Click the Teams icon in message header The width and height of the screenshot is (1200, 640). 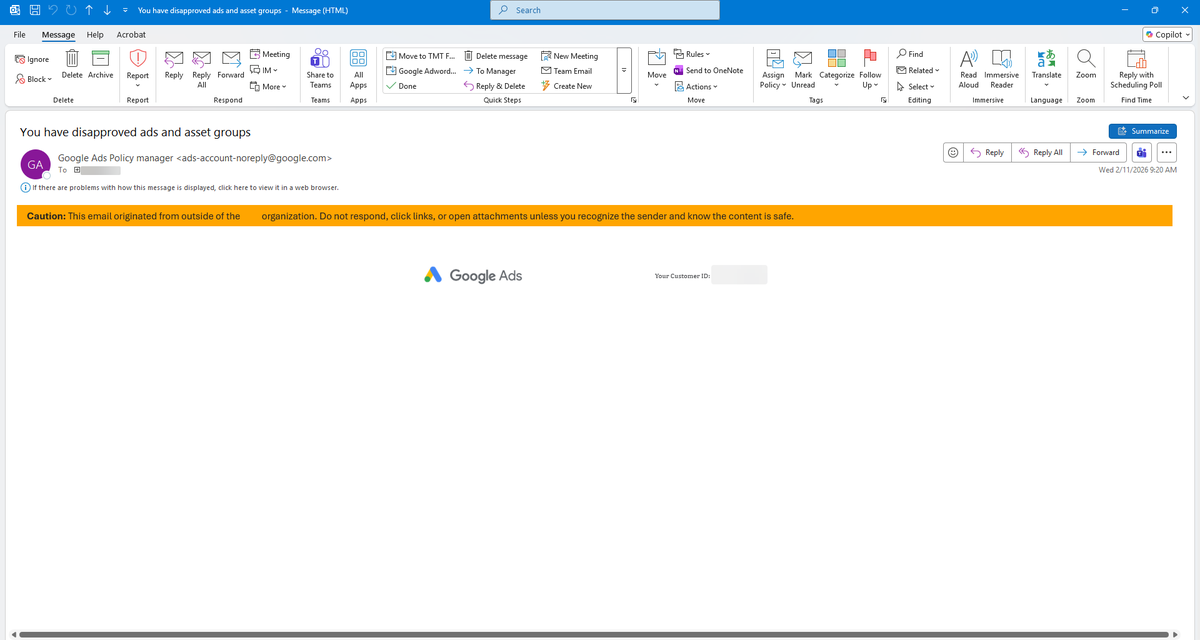[1142, 152]
